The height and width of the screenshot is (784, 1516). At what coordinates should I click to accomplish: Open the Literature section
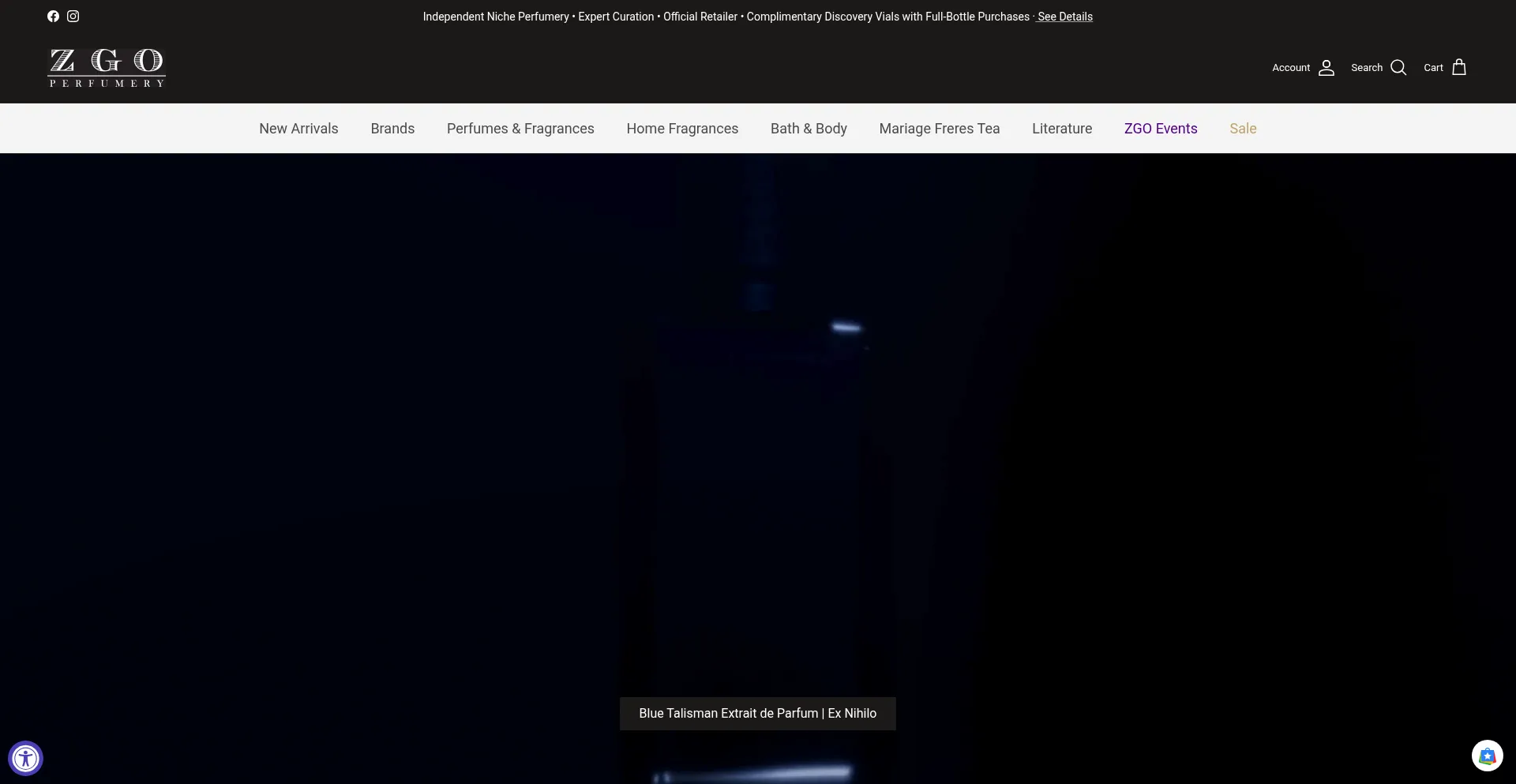[x=1062, y=129]
